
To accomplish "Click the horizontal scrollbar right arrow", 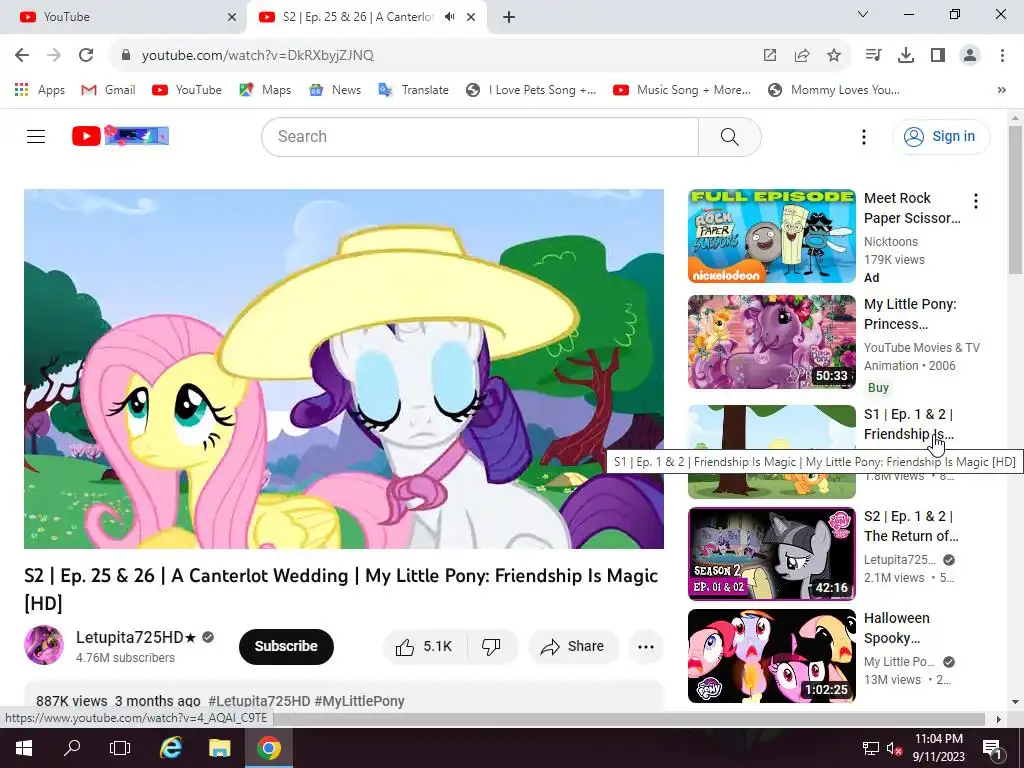I will tap(998, 719).
